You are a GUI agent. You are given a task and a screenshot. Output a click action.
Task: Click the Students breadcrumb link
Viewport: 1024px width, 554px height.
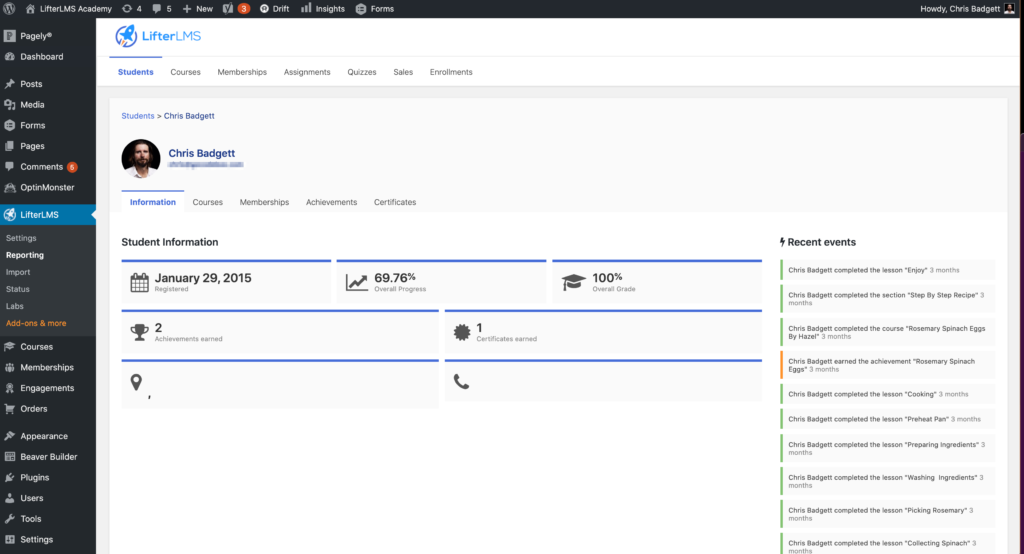138,116
